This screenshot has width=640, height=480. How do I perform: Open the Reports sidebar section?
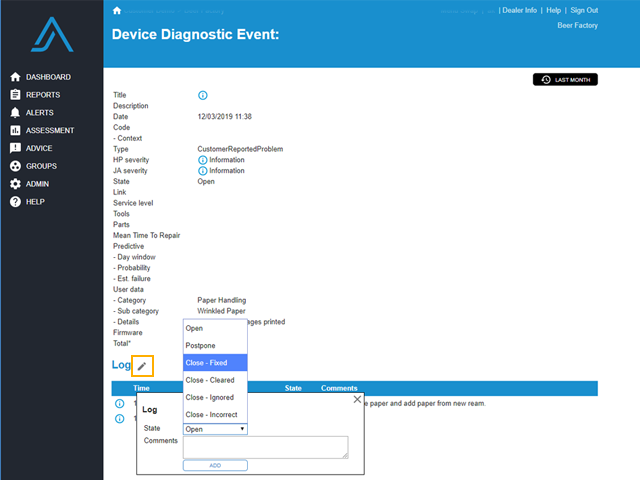pos(43,95)
